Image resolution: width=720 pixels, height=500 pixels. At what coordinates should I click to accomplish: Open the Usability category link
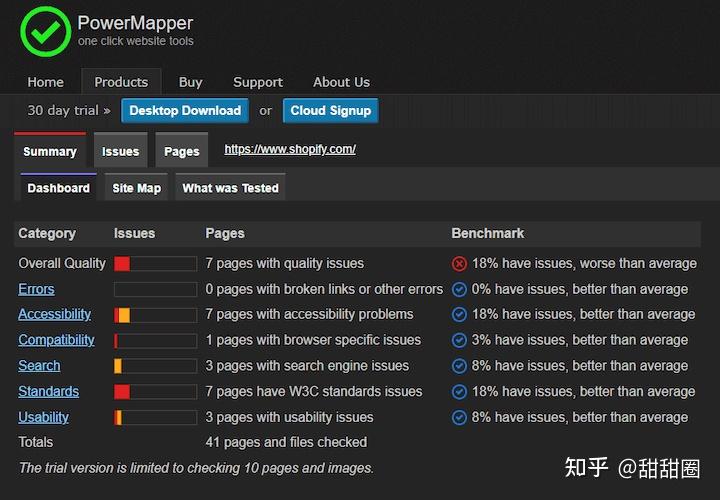coord(44,417)
